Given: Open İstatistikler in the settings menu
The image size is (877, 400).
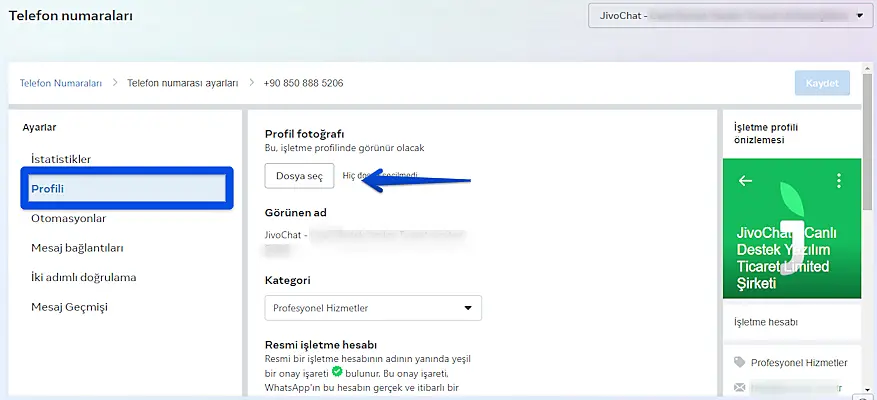Looking at the screenshot, I should 61,159.
